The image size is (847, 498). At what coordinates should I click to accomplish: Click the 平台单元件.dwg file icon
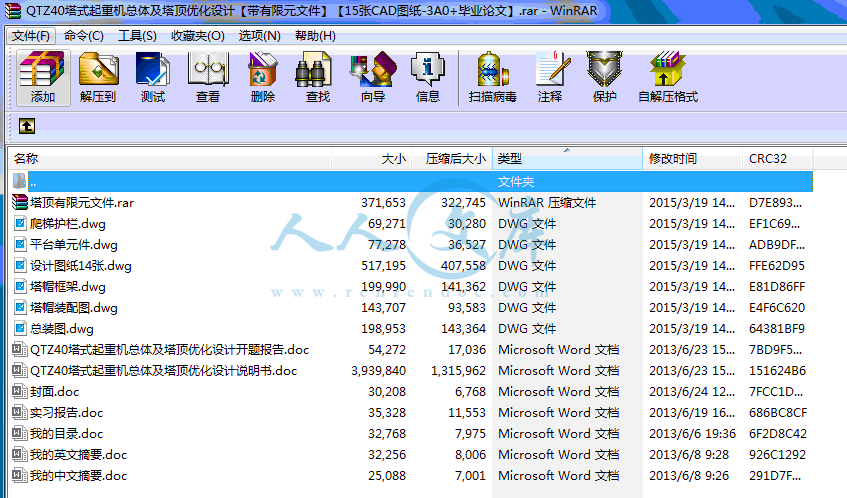coord(20,244)
